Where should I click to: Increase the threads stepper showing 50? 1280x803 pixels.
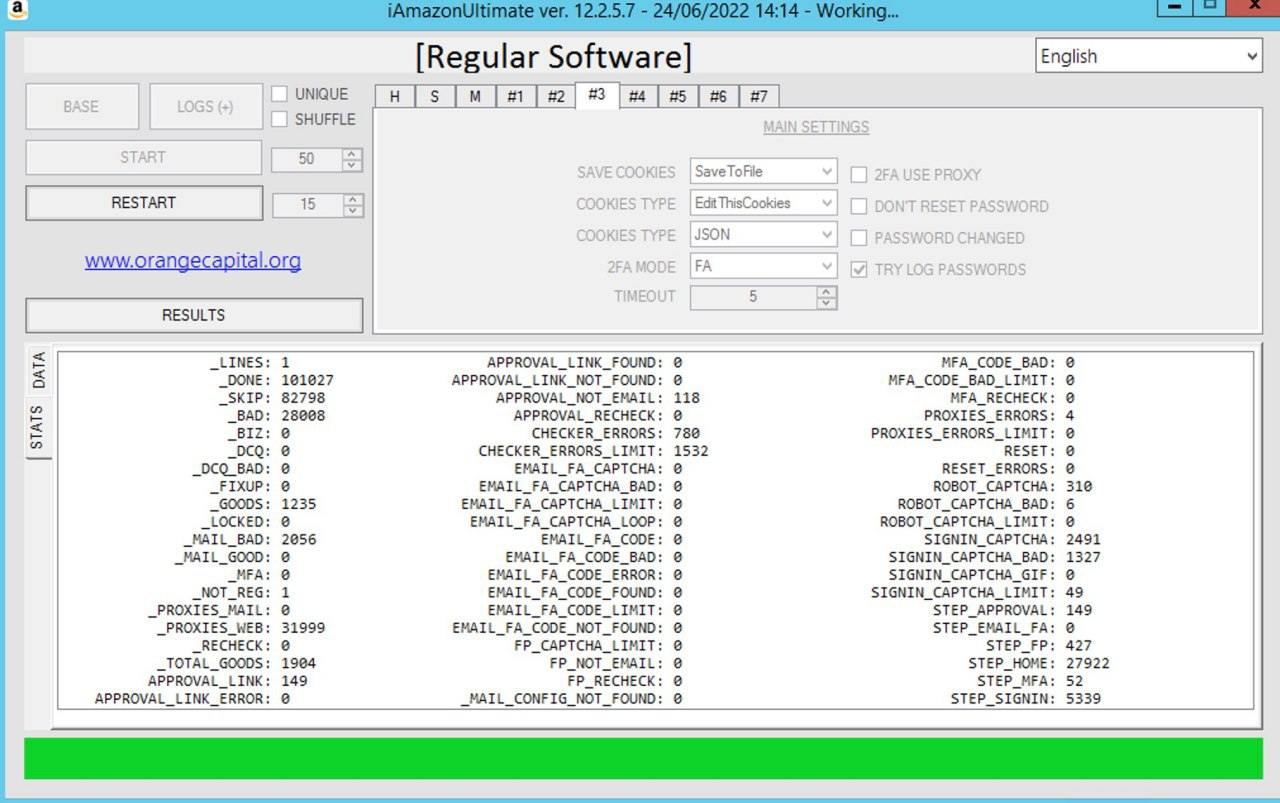pyautogui.click(x=352, y=153)
